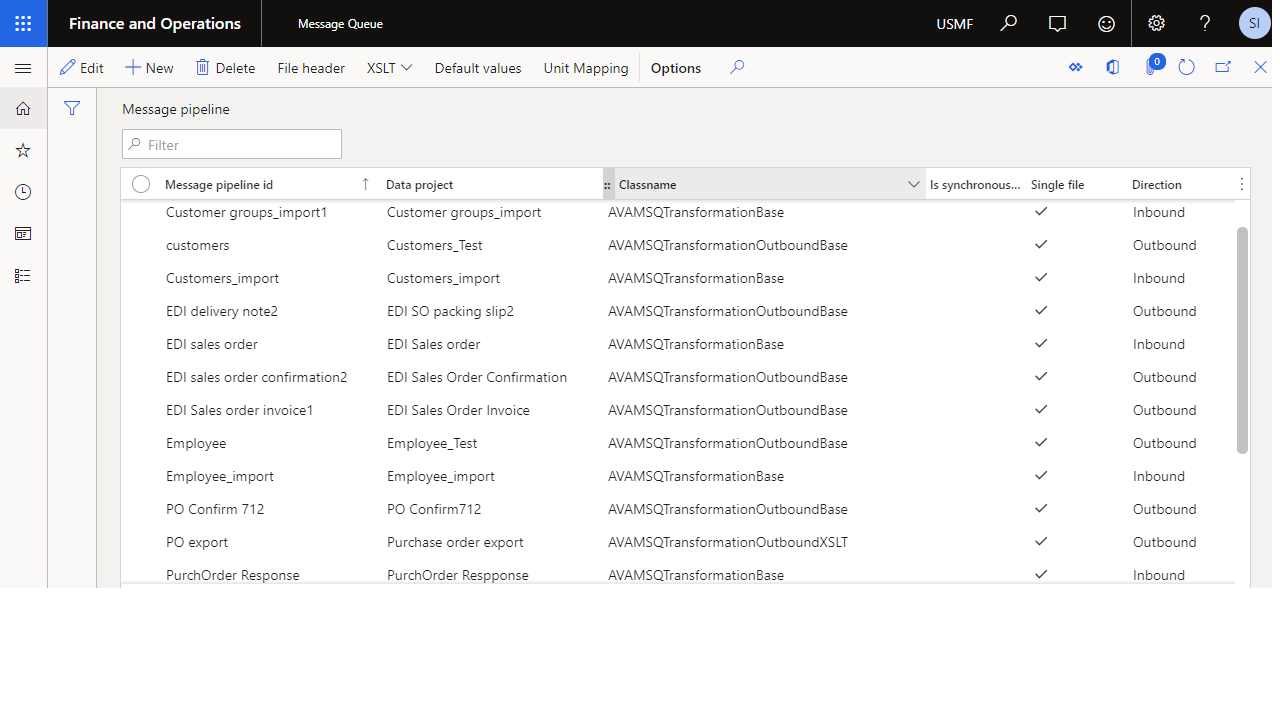The image size is (1280, 720).
Task: Click the grid vertical scrollbar thumb
Action: click(x=1242, y=340)
